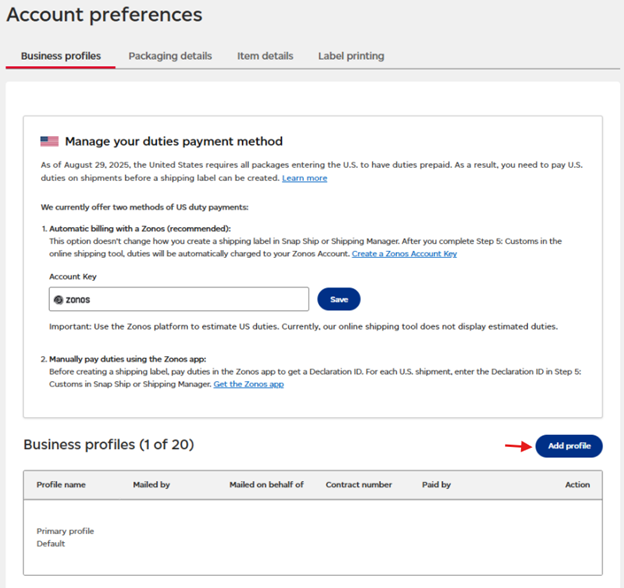Click the Account Key field label

(73, 276)
